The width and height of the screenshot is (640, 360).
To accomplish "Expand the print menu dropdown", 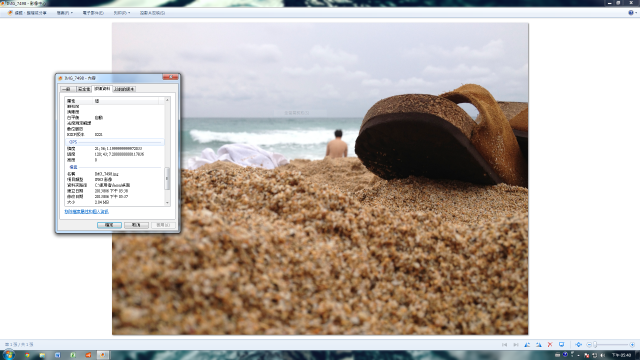I will pyautogui.click(x=122, y=13).
